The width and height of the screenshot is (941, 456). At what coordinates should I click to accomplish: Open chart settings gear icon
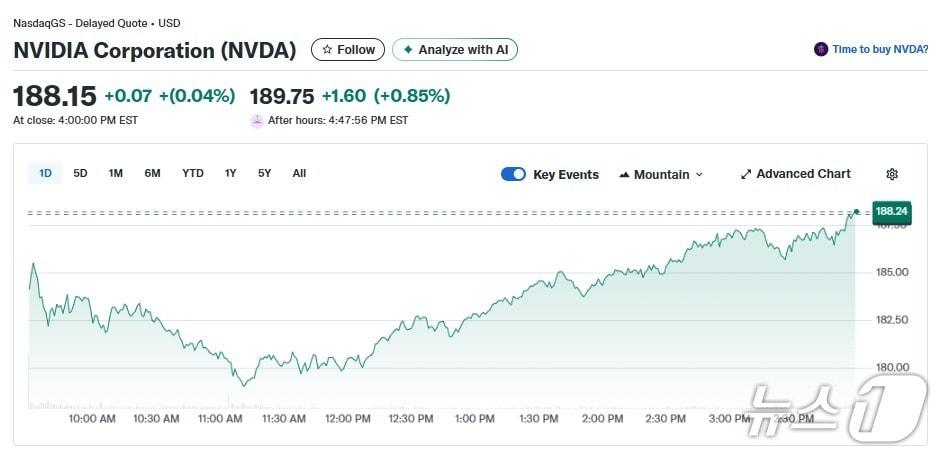pos(892,174)
